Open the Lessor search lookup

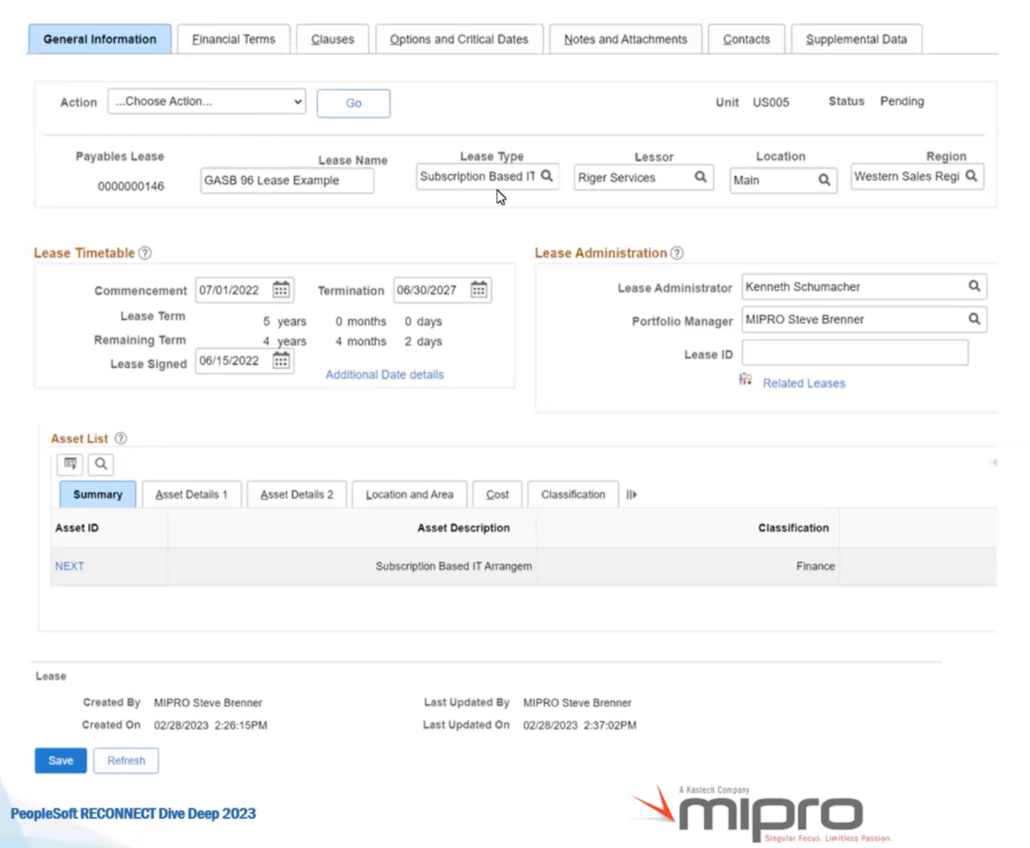[700, 177]
